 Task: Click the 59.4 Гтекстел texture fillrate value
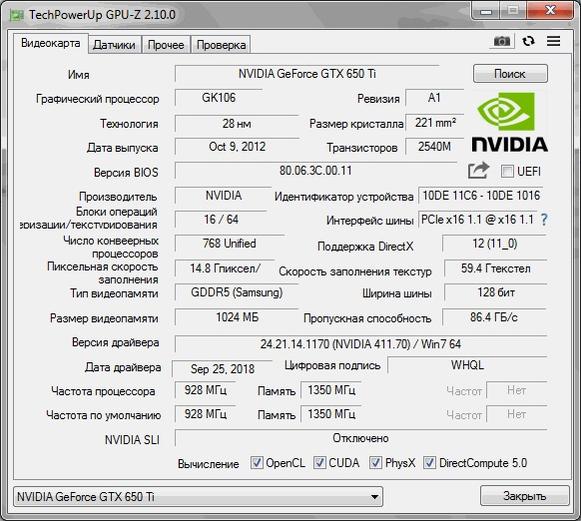coord(496,268)
